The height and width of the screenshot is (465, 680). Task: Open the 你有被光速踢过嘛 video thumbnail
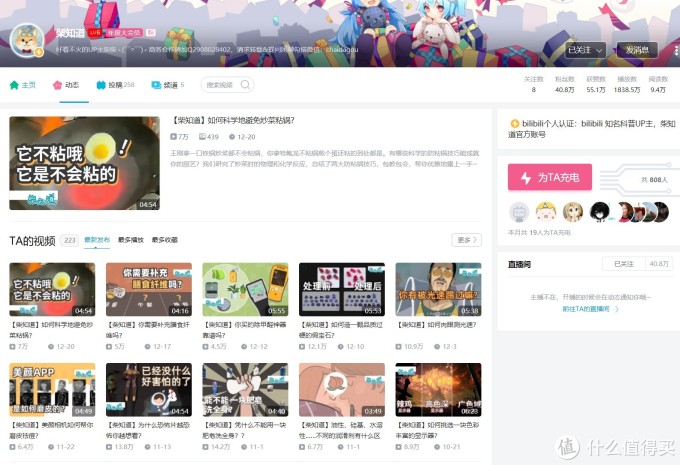438,289
